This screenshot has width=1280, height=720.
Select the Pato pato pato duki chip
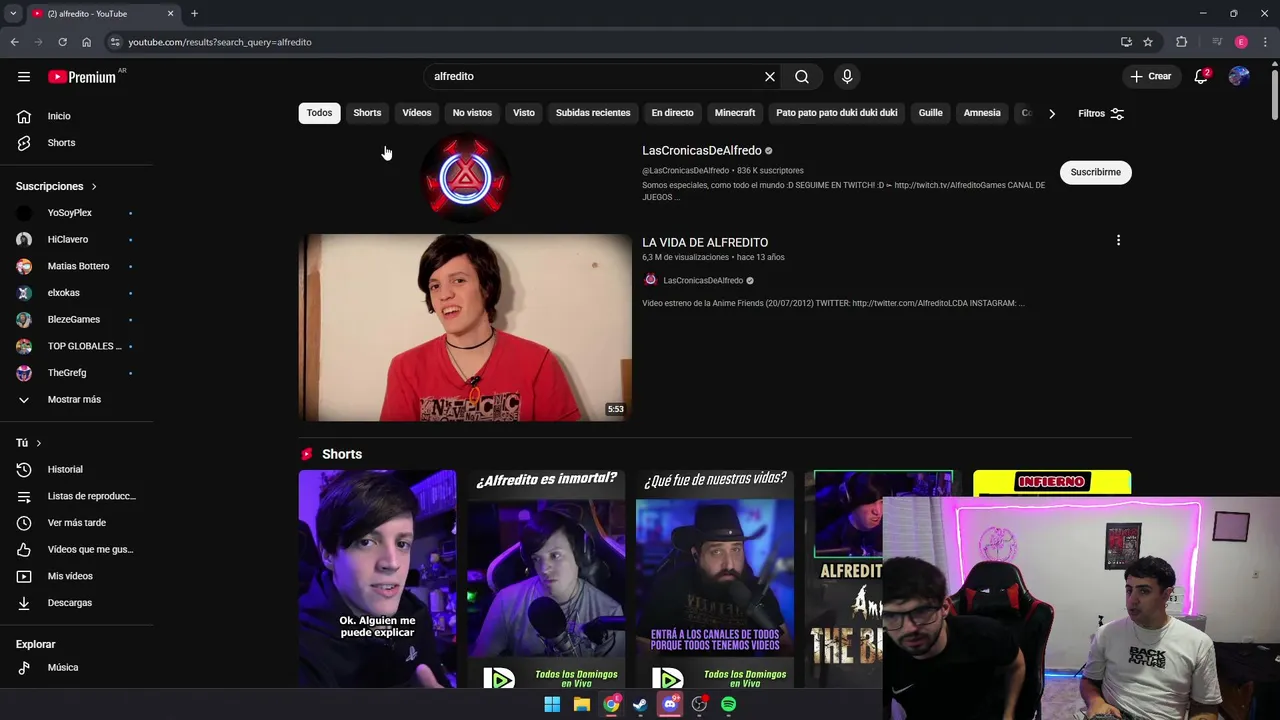tap(837, 113)
